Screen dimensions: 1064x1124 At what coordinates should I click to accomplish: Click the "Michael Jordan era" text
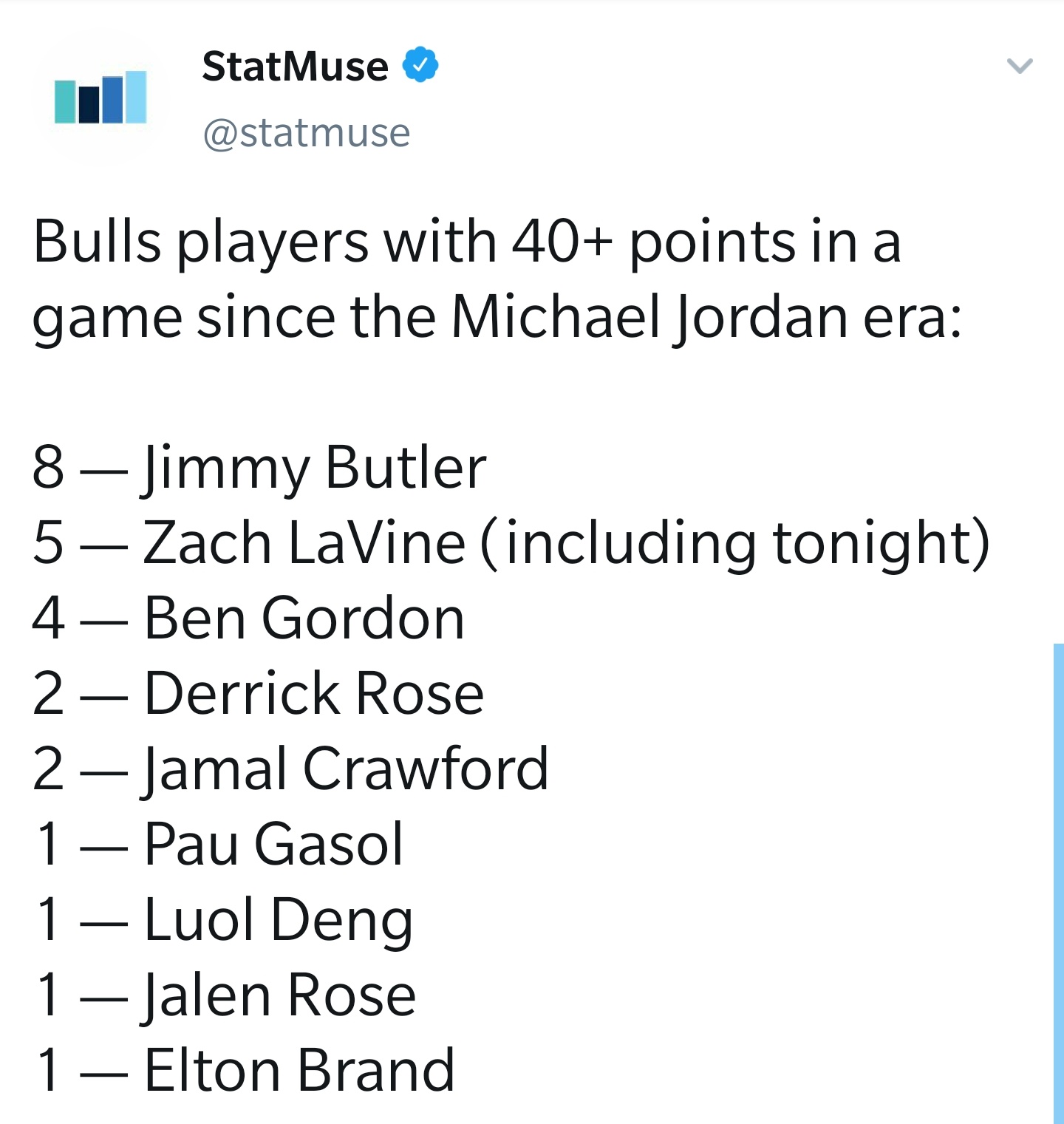(x=706, y=318)
